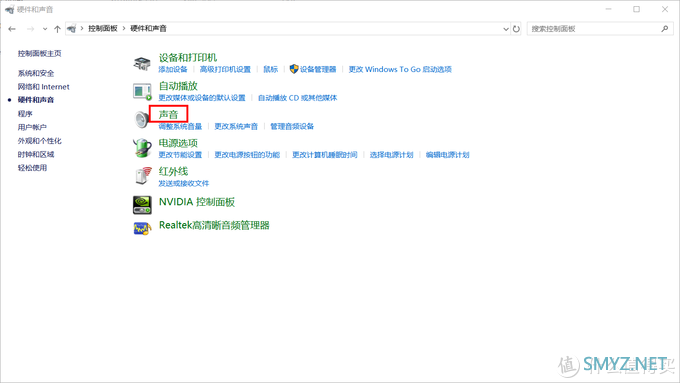Open 系统和安全 category
Image resolution: width=680 pixels, height=383 pixels.
coord(36,73)
